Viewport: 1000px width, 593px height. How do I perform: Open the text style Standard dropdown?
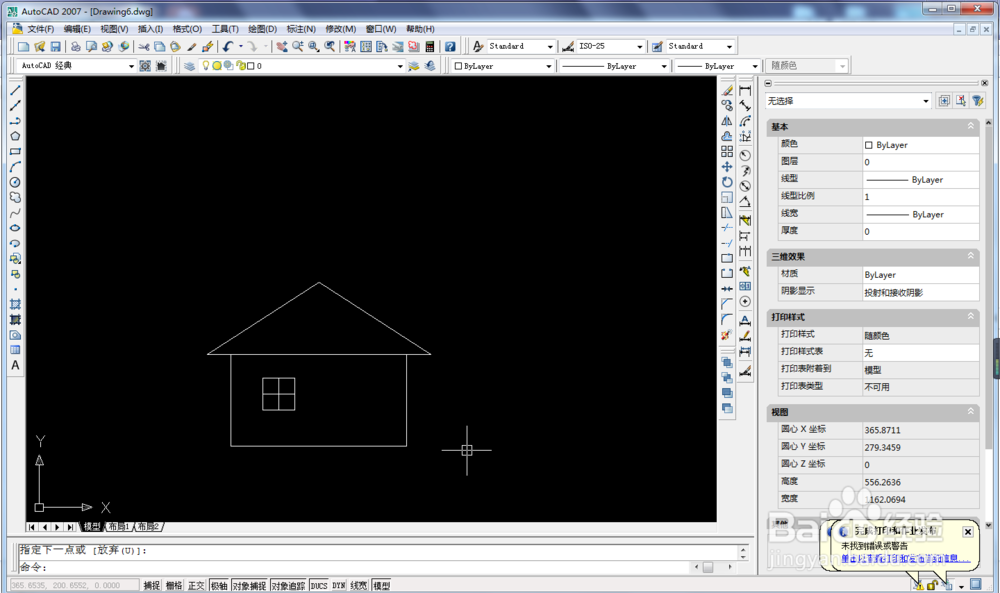click(x=550, y=47)
